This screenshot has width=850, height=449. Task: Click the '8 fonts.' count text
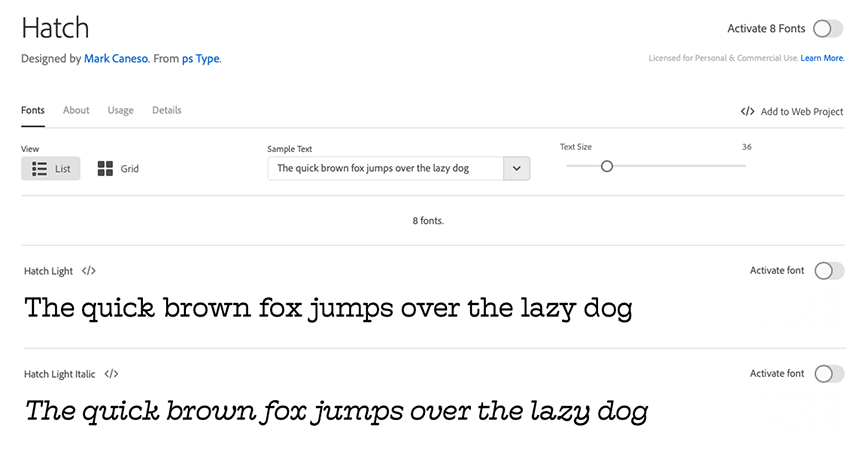(x=428, y=221)
